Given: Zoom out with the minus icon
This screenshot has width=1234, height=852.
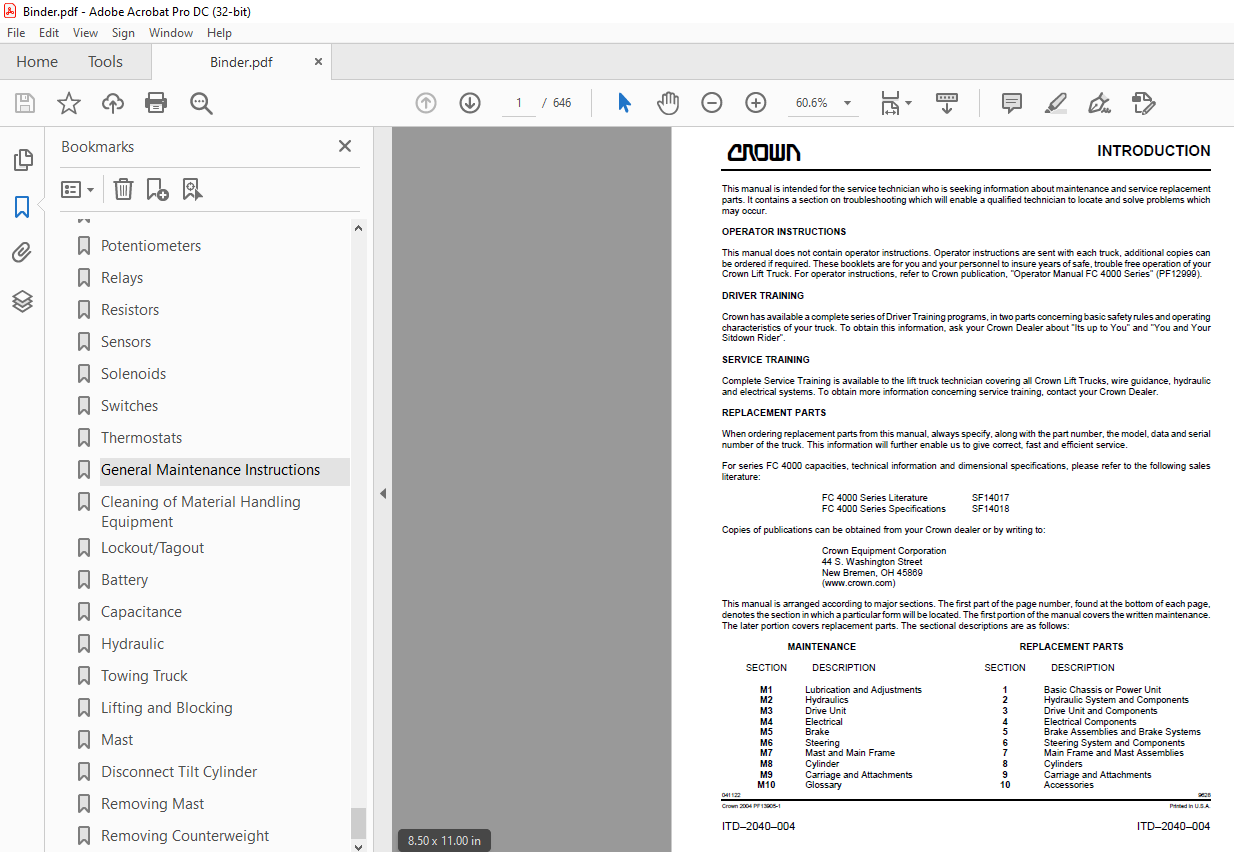Looking at the screenshot, I should [711, 103].
